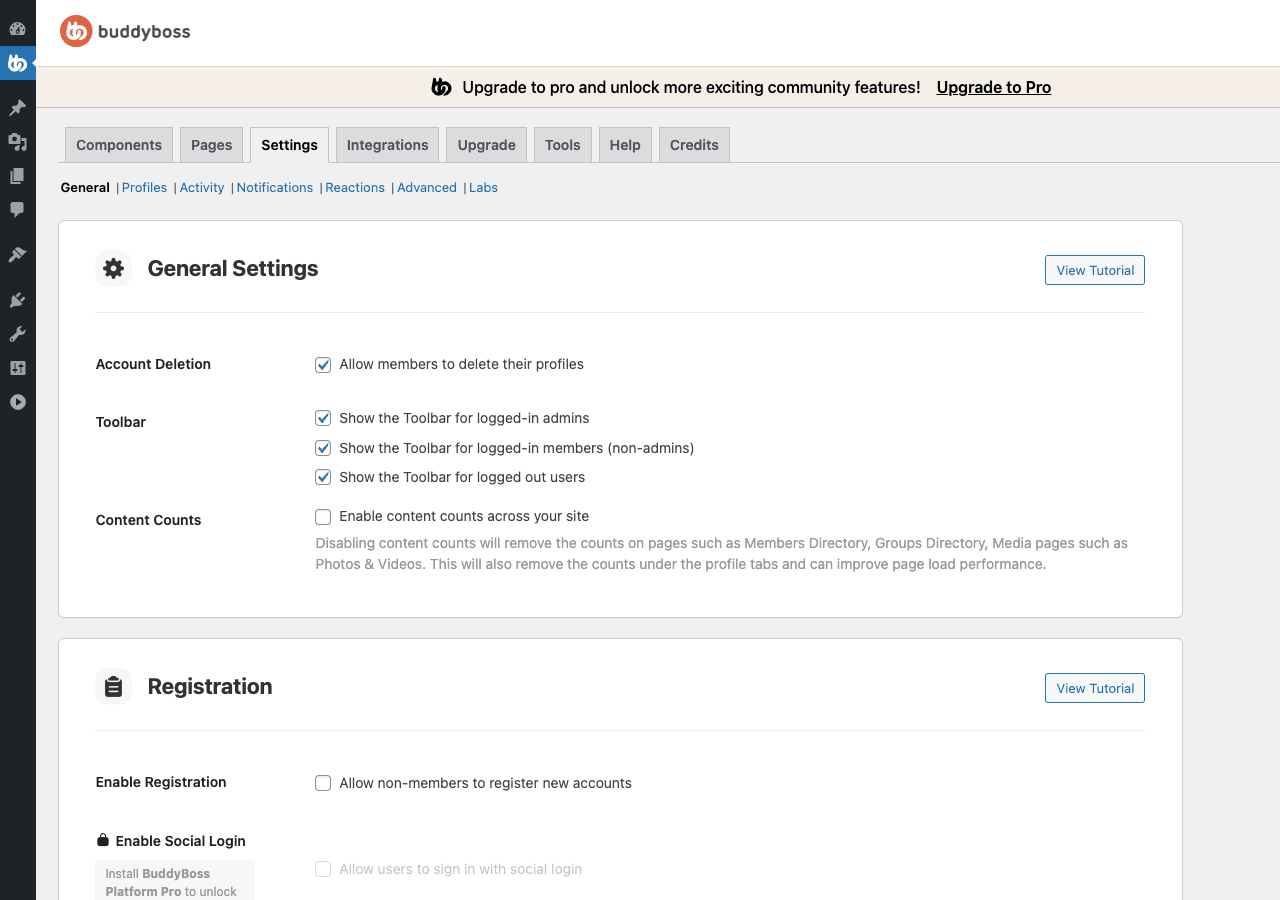
Task: Click the lock icon beside Enable Social Login
Action: coord(102,840)
